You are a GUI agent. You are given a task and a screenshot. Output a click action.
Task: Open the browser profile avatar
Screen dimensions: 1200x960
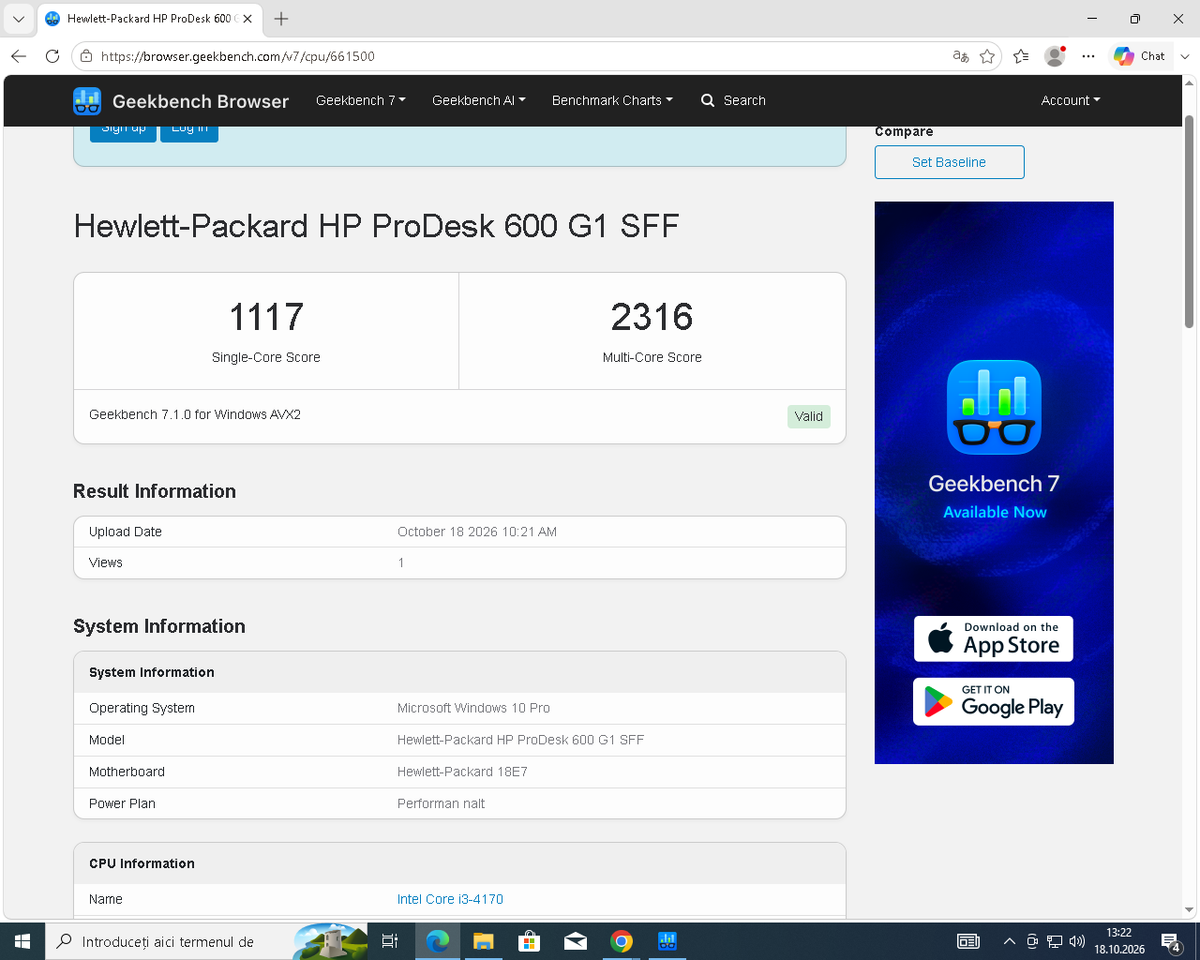(1054, 57)
